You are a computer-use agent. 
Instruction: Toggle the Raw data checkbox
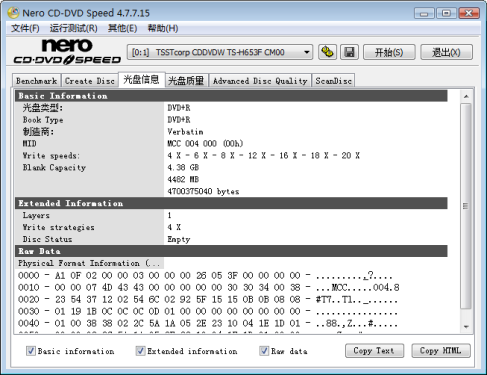[264, 351]
